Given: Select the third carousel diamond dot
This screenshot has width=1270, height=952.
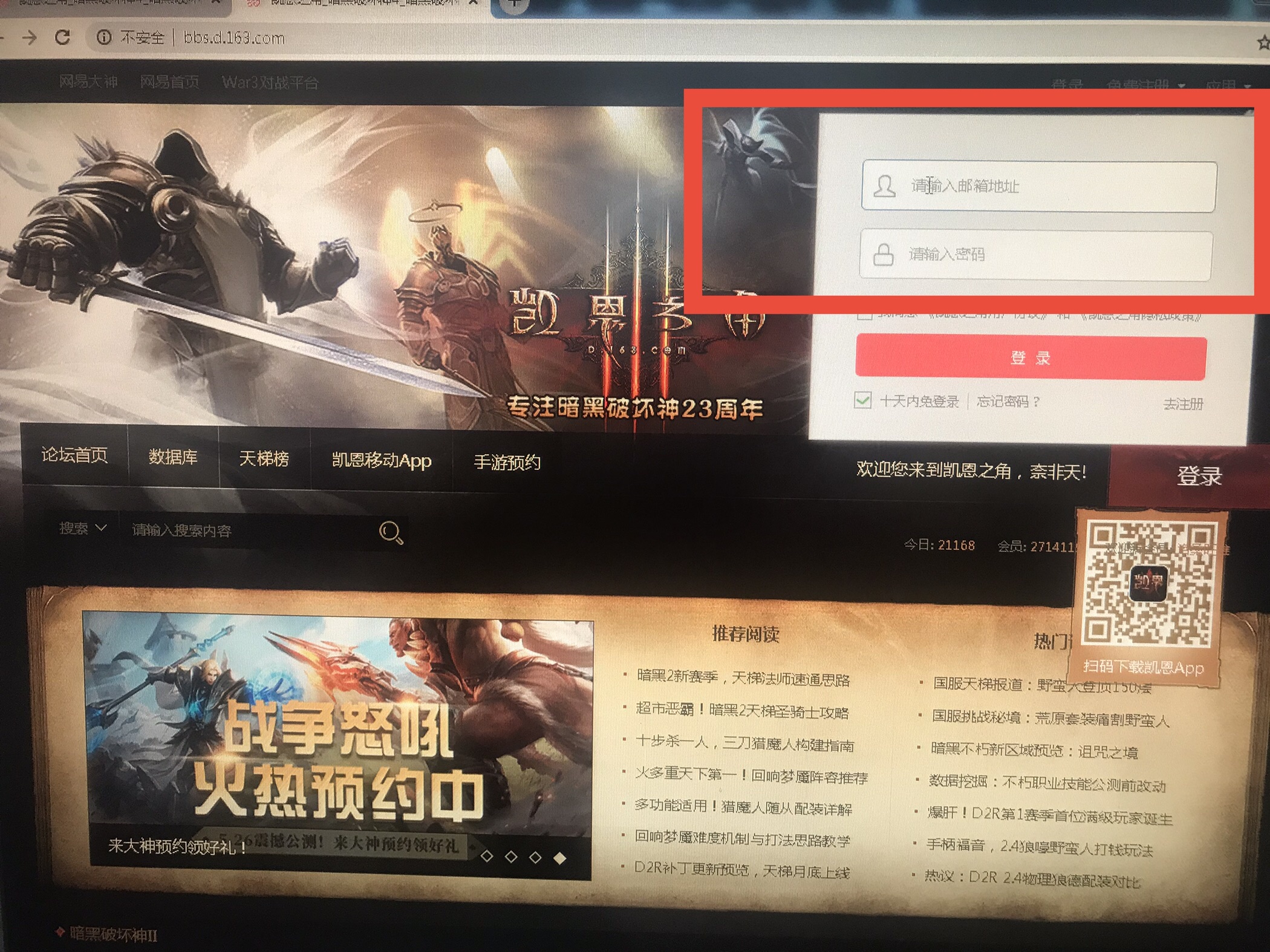Looking at the screenshot, I should [535, 857].
